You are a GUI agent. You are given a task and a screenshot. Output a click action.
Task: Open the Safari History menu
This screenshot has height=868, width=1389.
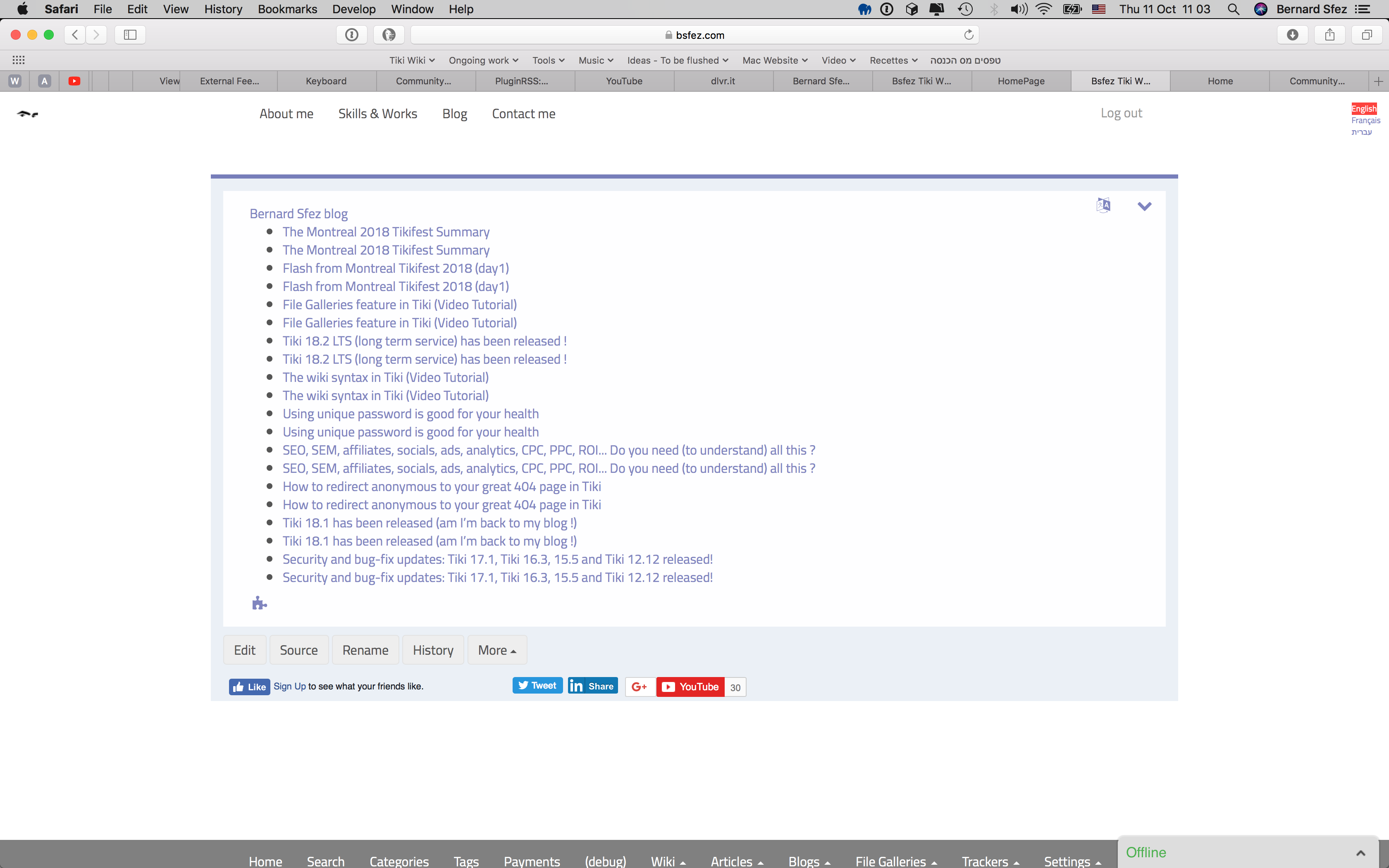point(223,9)
